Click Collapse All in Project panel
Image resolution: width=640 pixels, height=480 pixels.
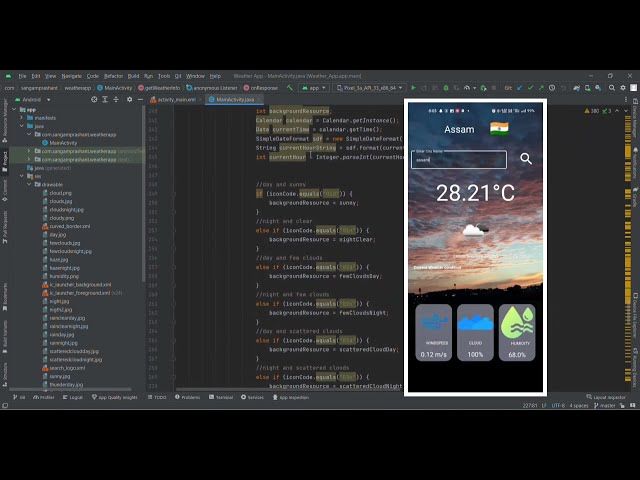click(116, 99)
